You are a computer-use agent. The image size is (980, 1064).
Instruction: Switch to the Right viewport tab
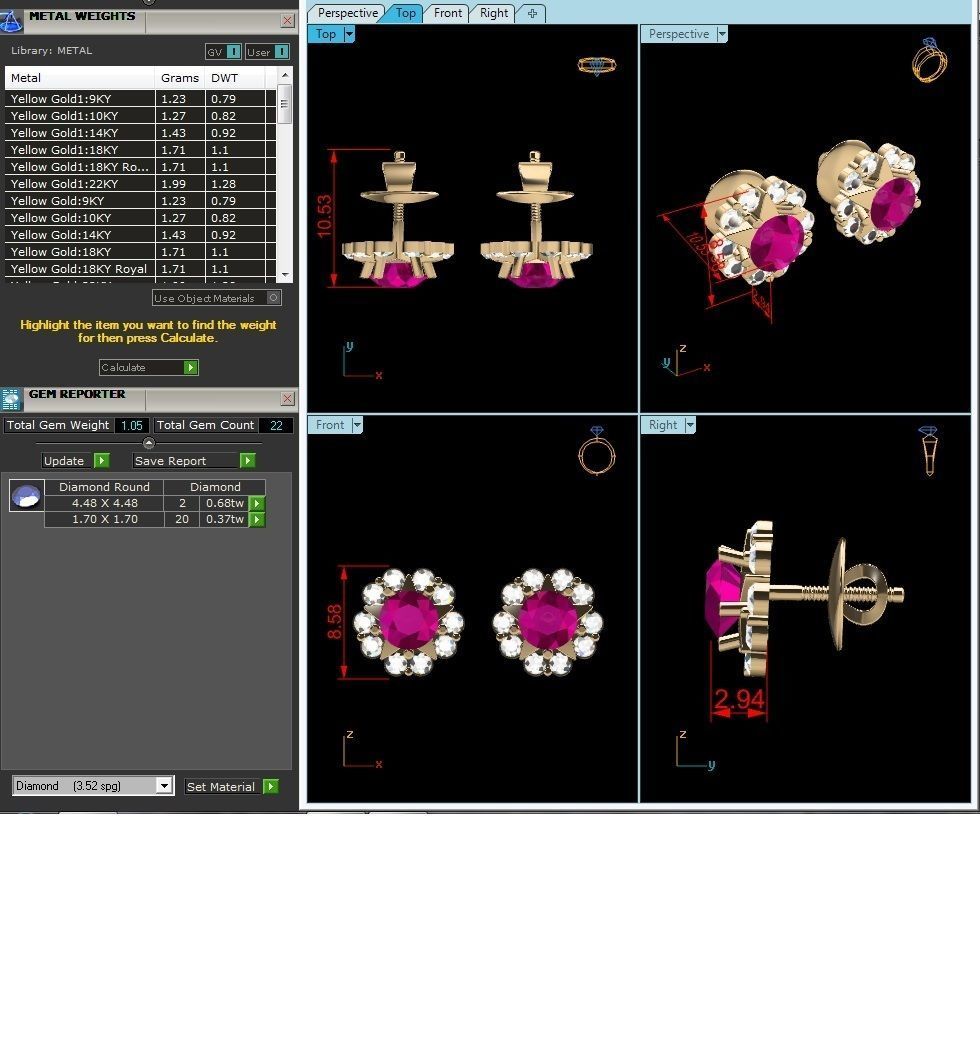tap(493, 13)
